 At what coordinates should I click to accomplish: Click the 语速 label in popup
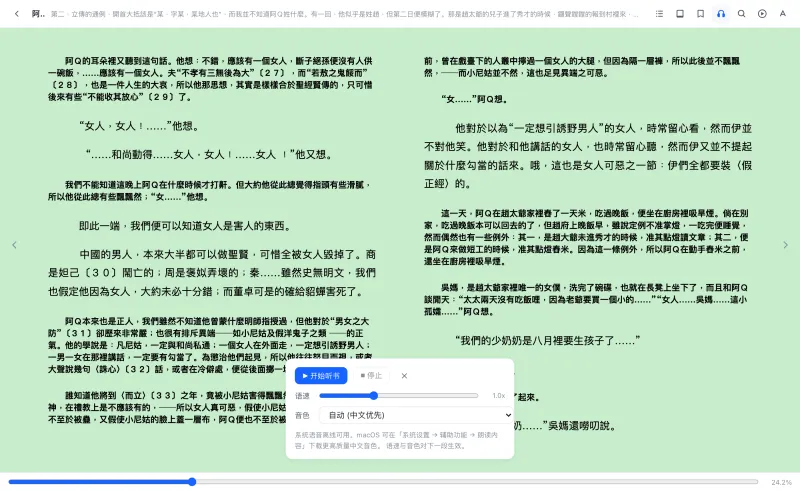tap(302, 396)
